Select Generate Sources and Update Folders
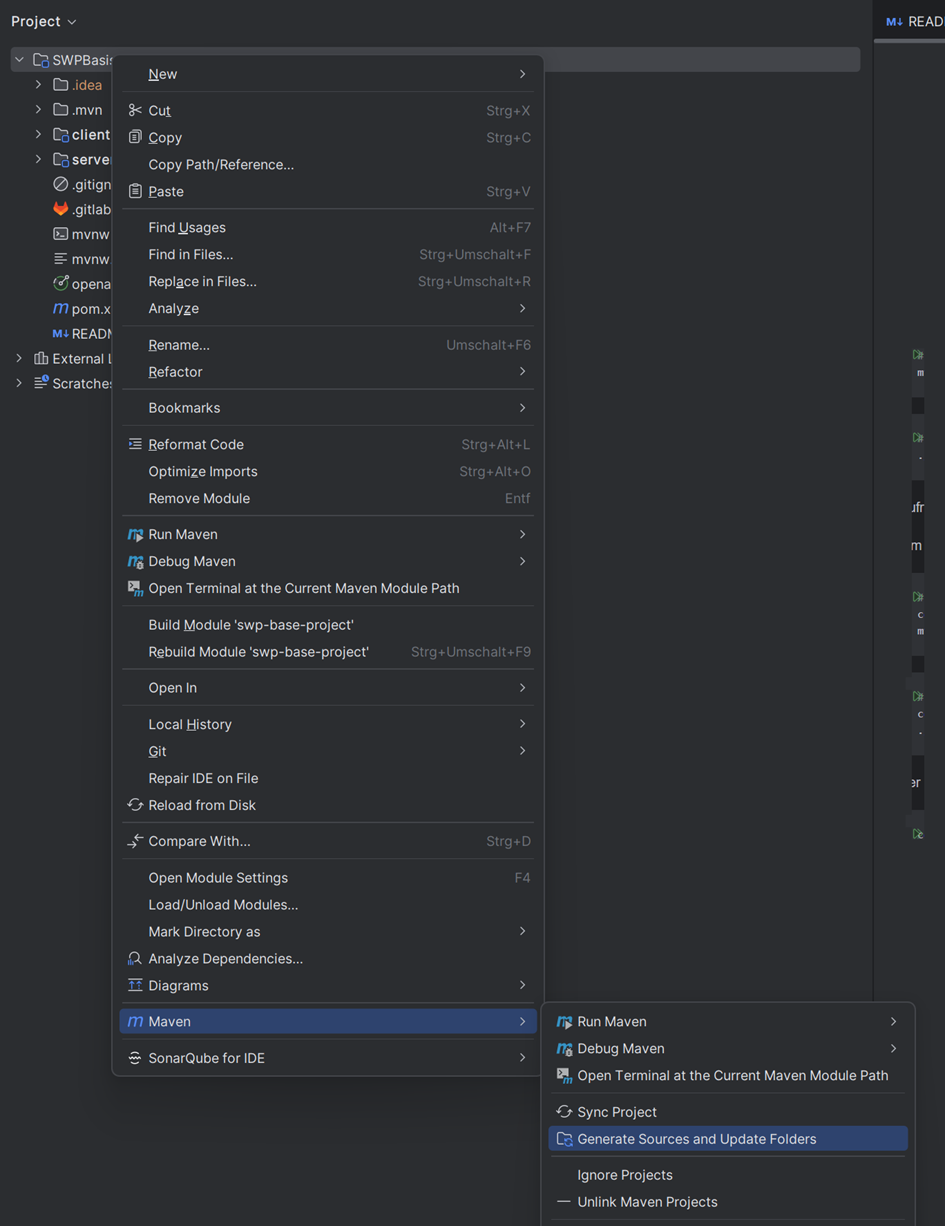 tap(696, 1139)
